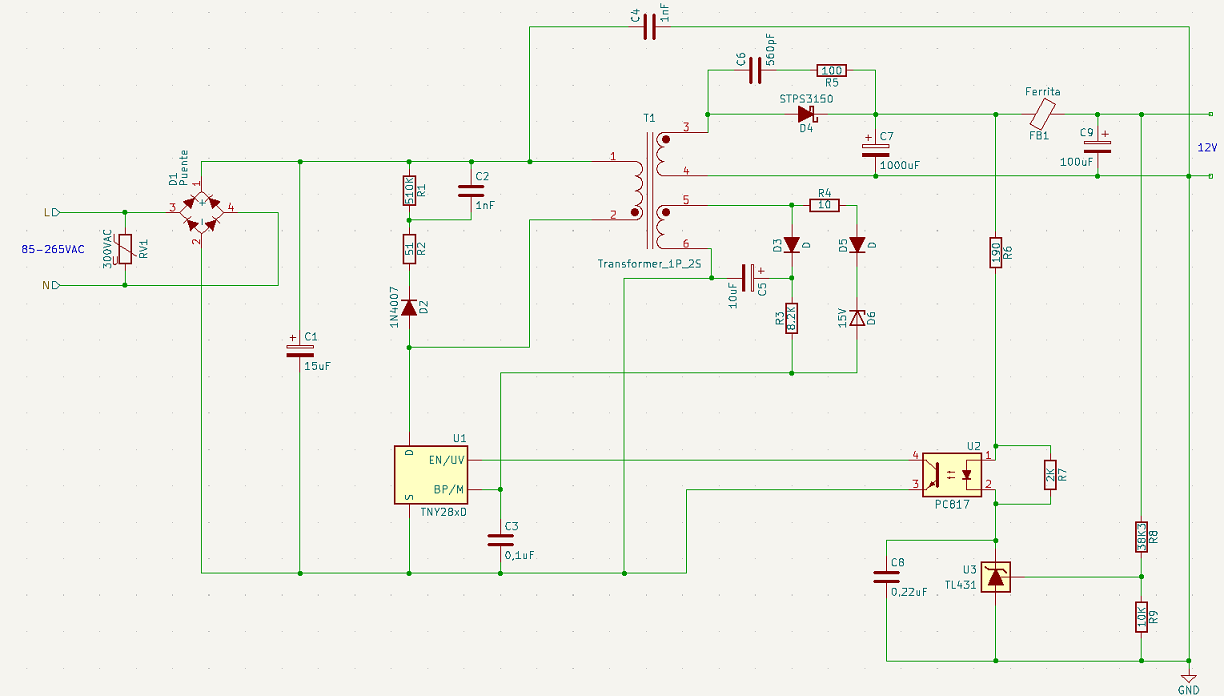Image resolution: width=1224 pixels, height=696 pixels.
Task: Select resistor R4 with value 10
Action: pyautogui.click(x=824, y=205)
